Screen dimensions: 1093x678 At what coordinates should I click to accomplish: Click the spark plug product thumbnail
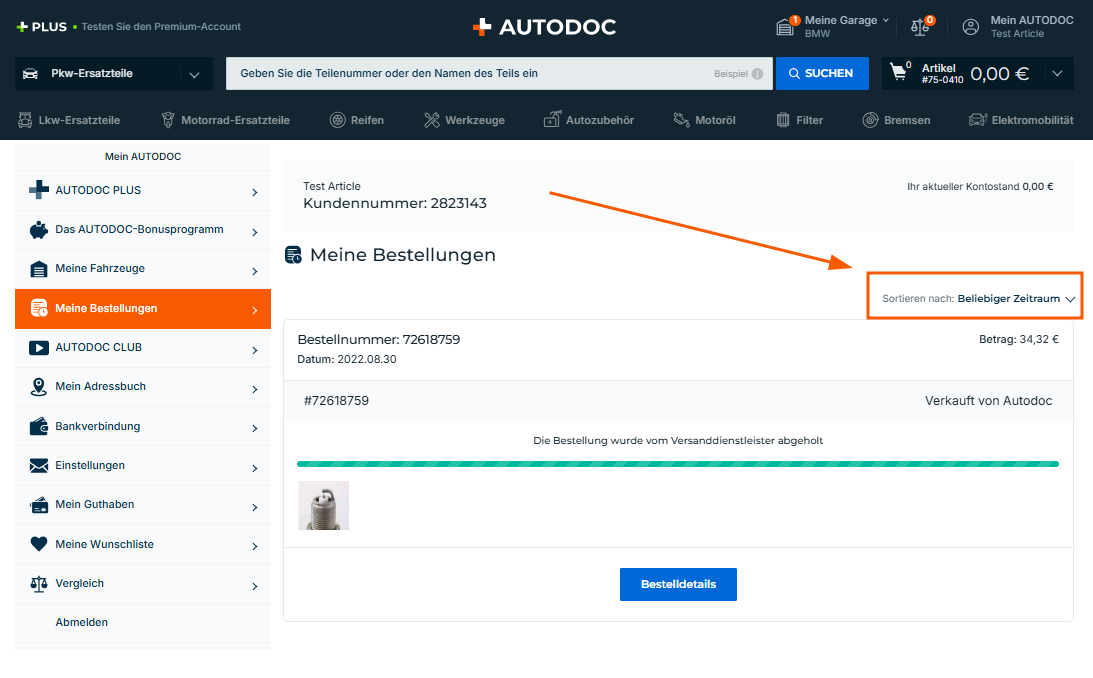click(323, 505)
